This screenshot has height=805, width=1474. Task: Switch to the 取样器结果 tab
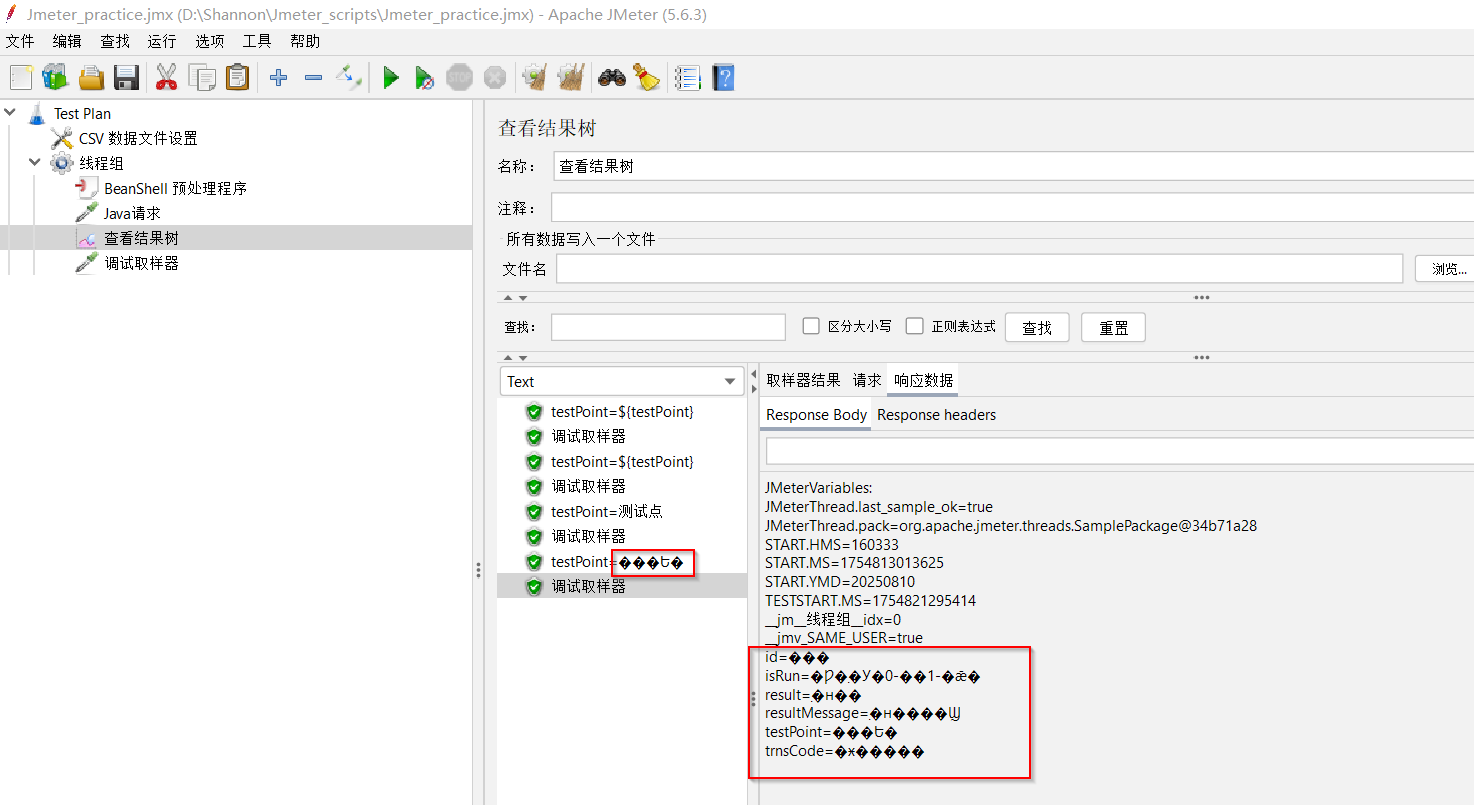pyautogui.click(x=803, y=380)
